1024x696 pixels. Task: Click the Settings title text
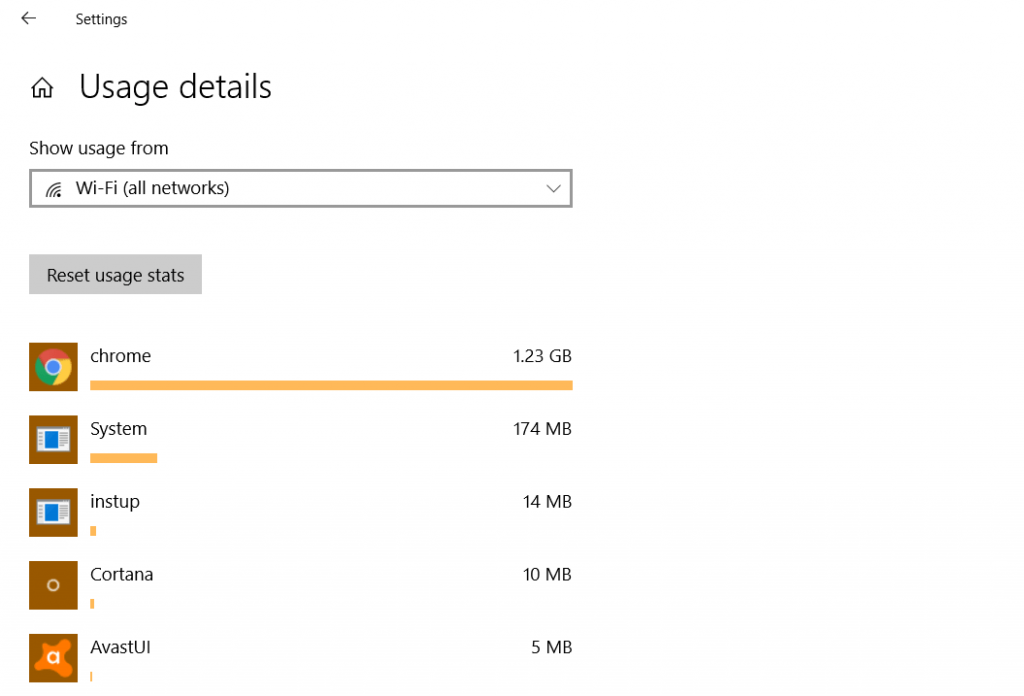[101, 19]
